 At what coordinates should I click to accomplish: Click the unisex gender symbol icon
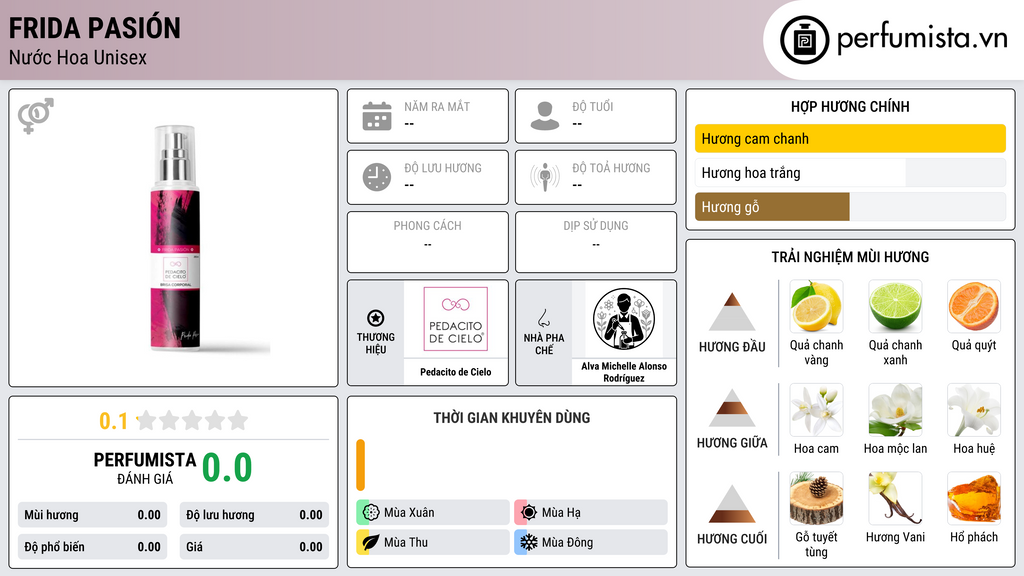coord(36,116)
